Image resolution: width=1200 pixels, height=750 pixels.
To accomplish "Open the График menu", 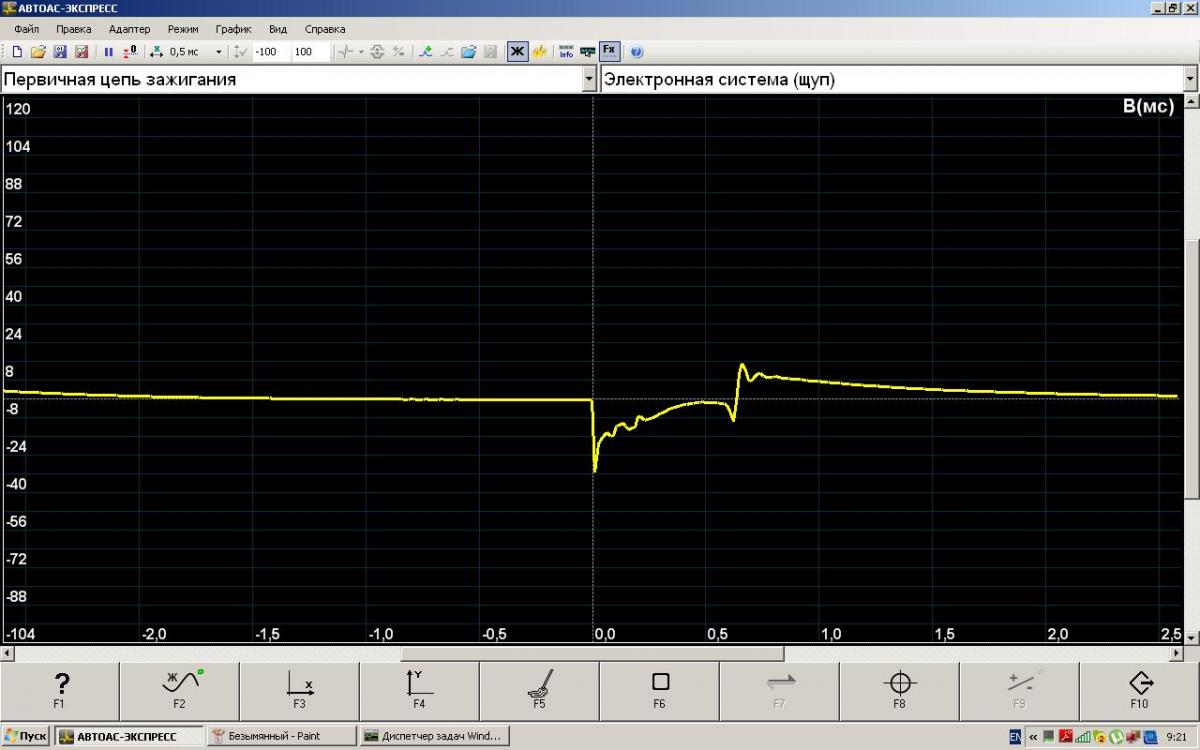I will [x=233, y=29].
